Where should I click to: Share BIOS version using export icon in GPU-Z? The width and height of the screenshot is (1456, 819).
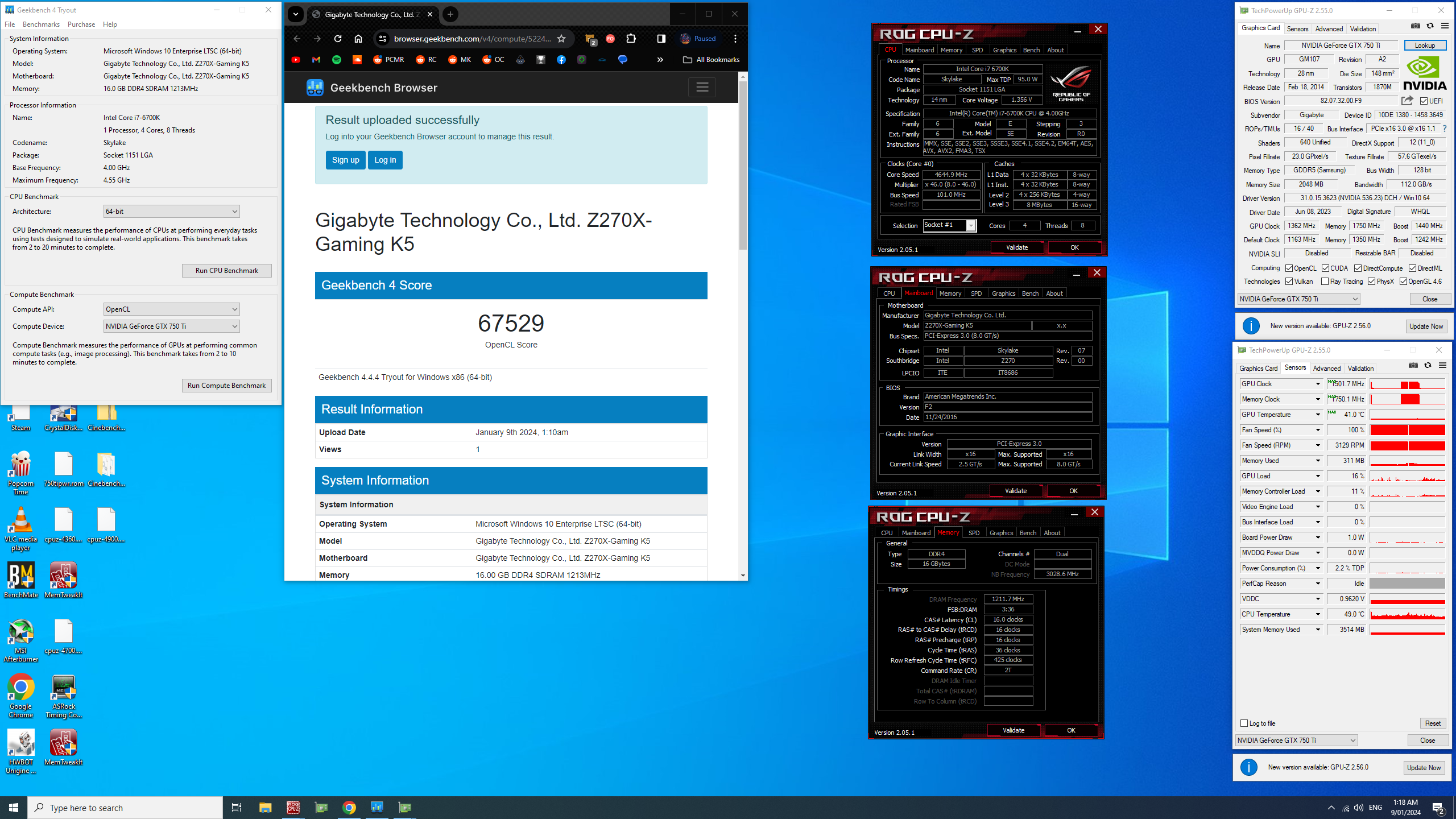(x=1407, y=101)
